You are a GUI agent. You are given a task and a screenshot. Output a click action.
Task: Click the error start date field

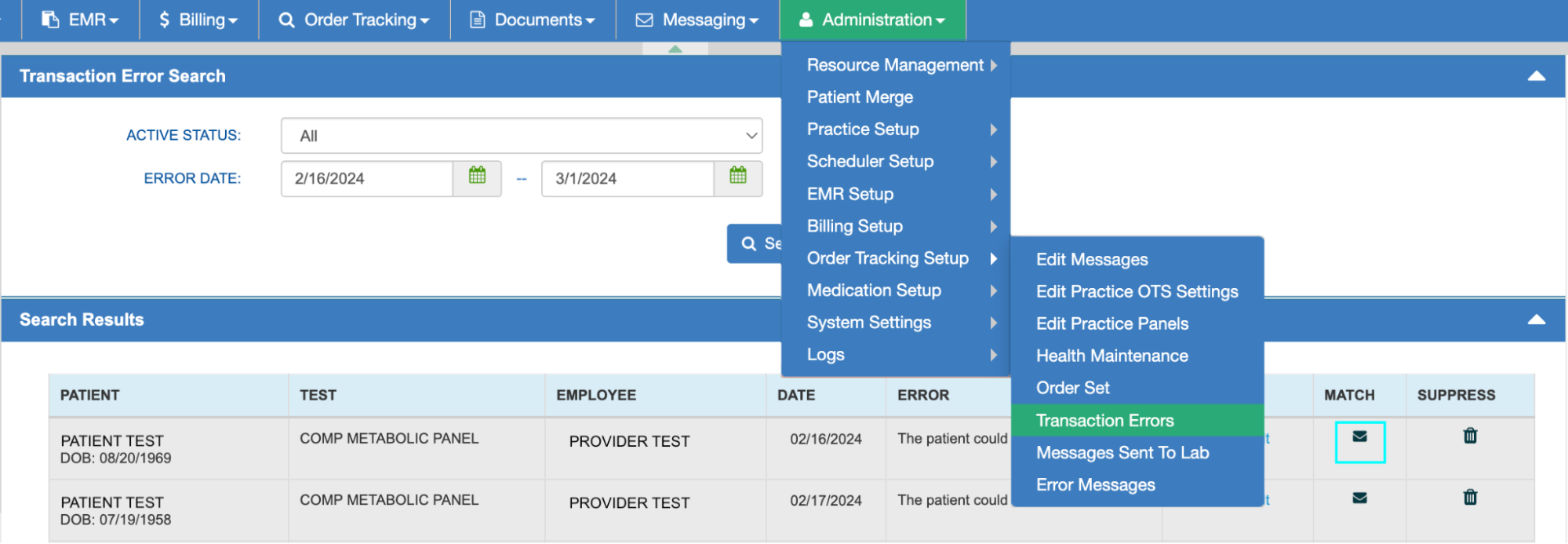[366, 179]
